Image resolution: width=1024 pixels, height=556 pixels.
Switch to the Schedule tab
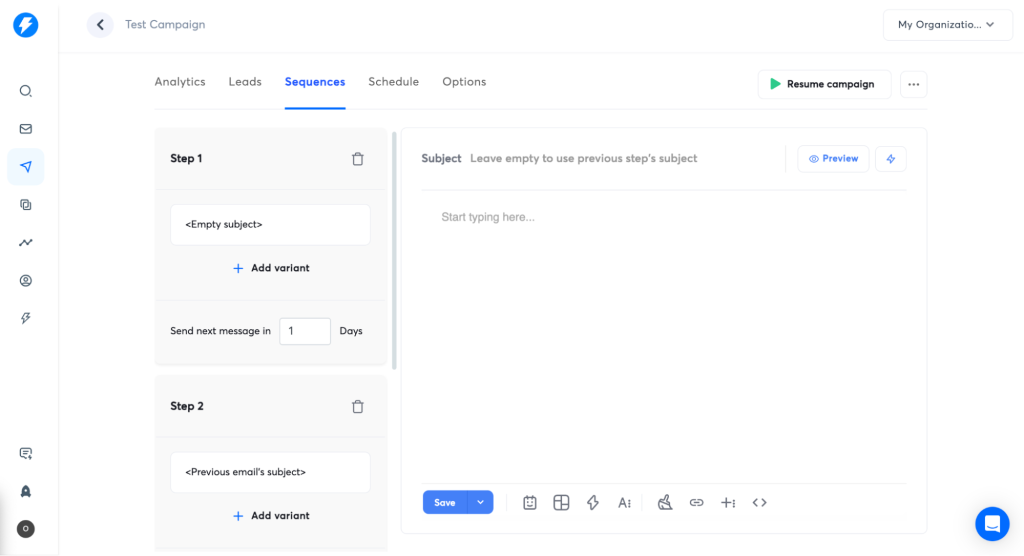point(393,82)
